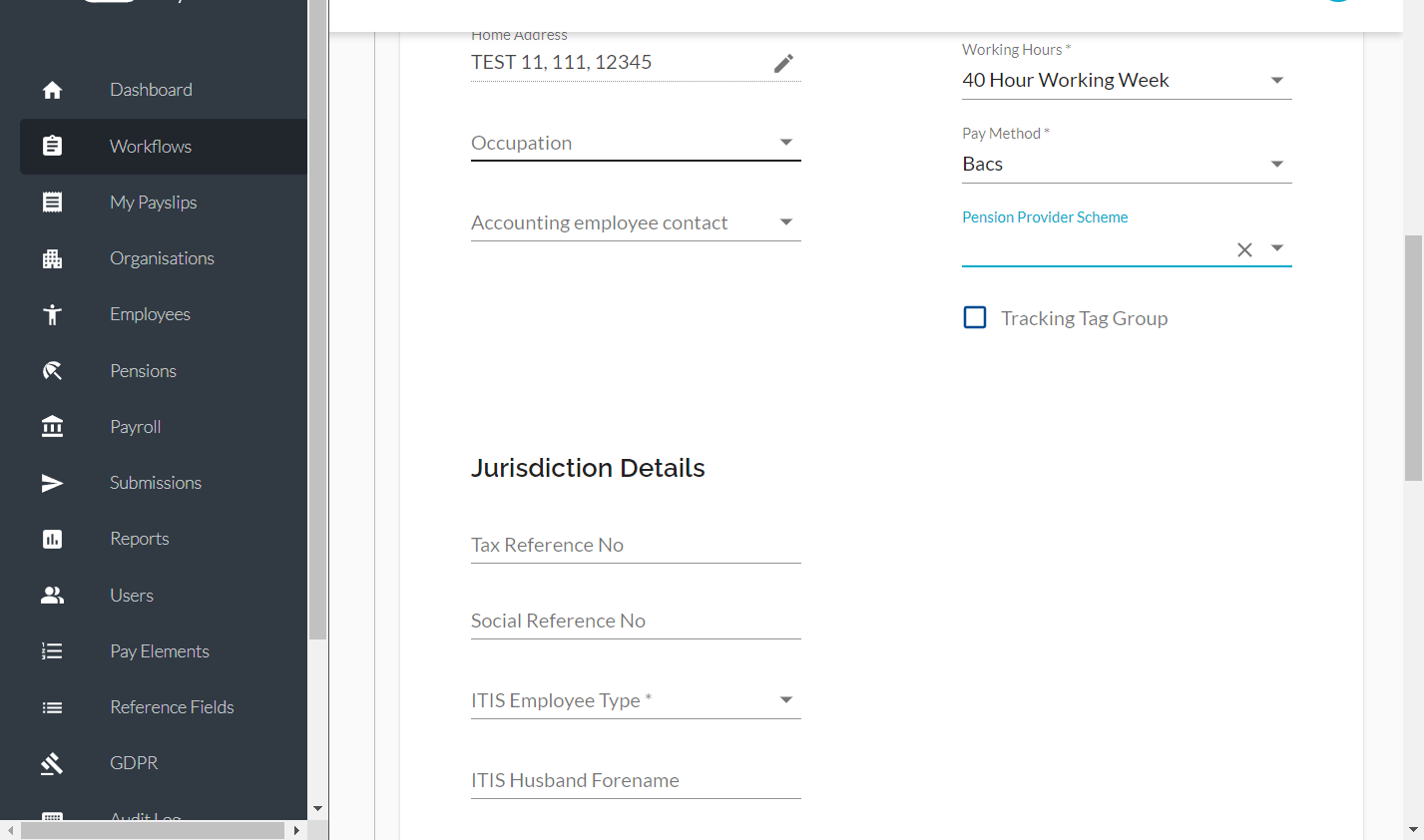Click the Pensions umbrella icon
The height and width of the screenshot is (840, 1424).
53,371
